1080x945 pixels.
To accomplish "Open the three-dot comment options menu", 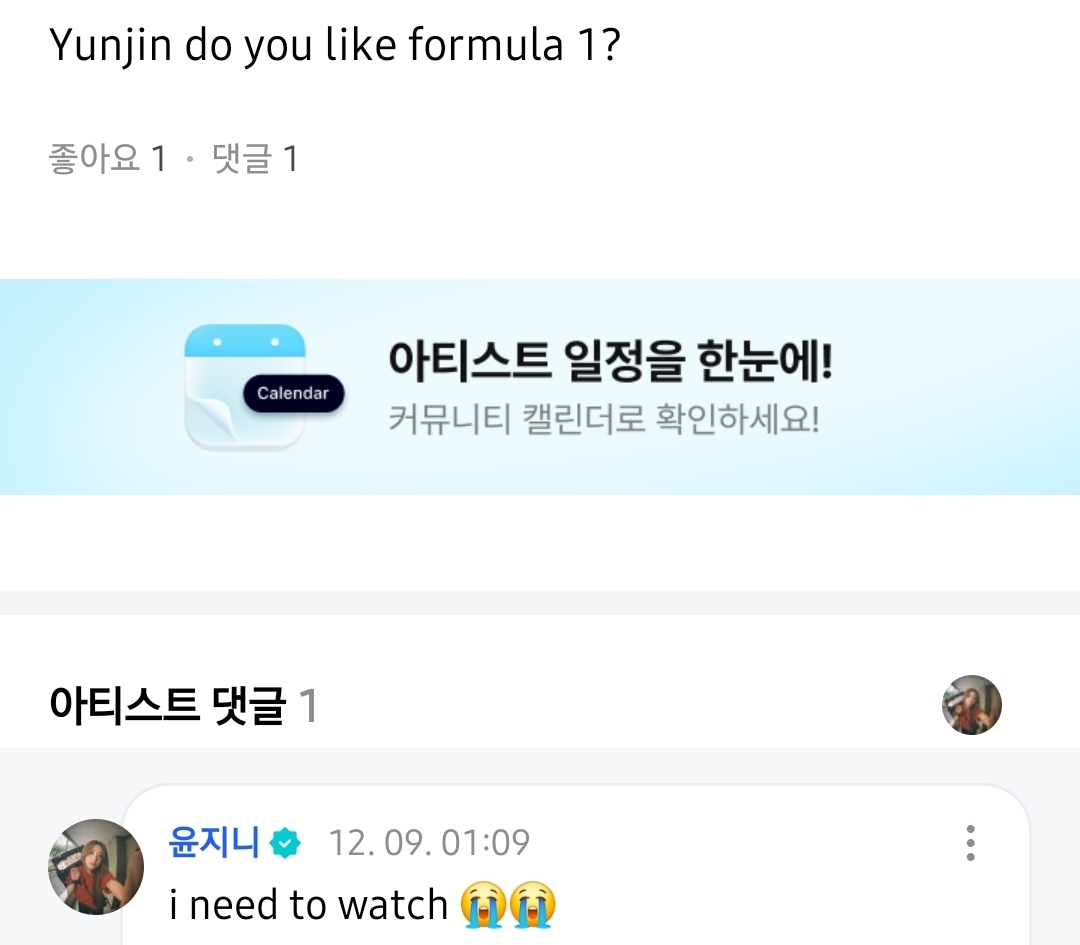I will (x=970, y=843).
